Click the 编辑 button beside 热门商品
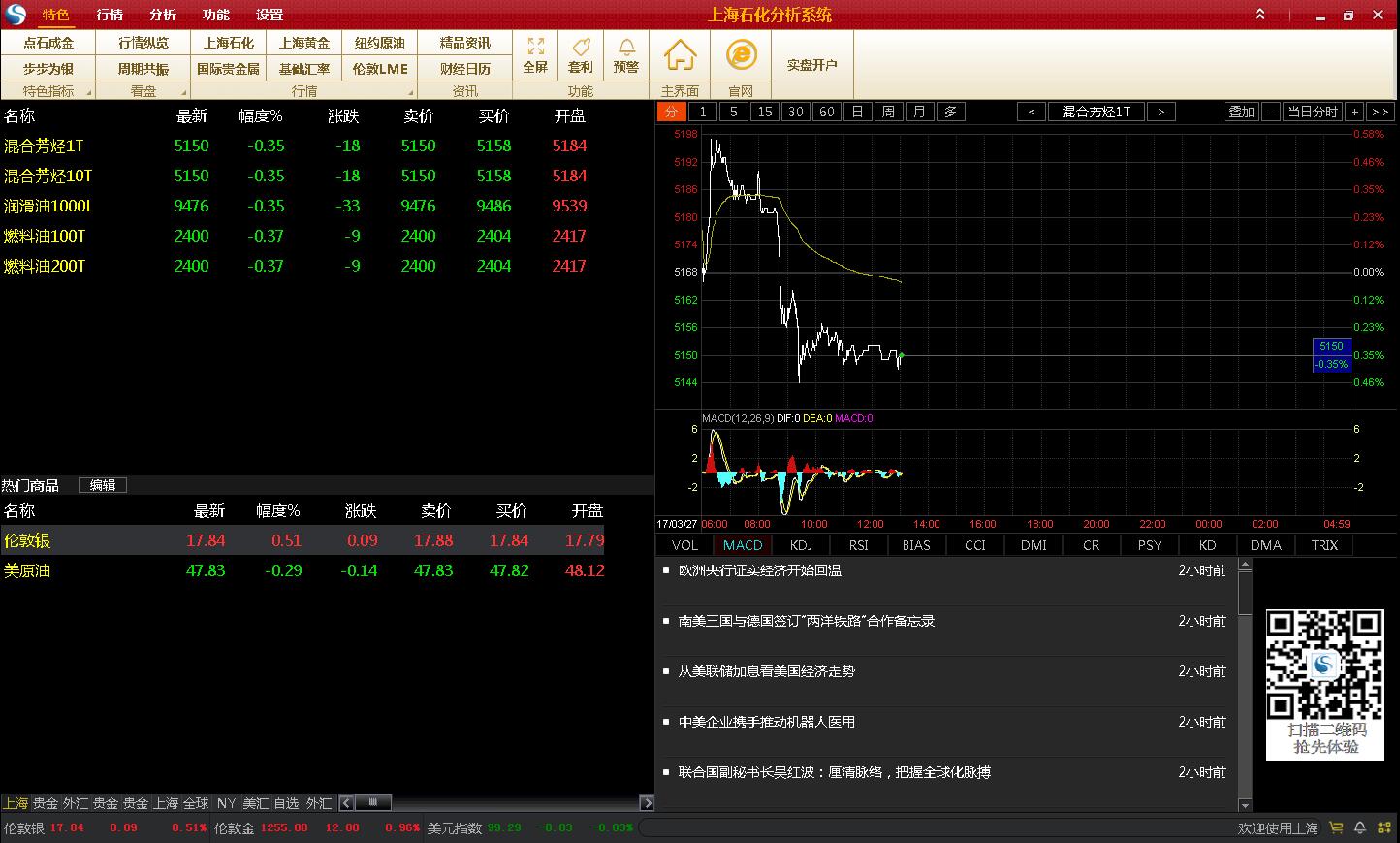This screenshot has height=843, width=1400. pyautogui.click(x=103, y=485)
